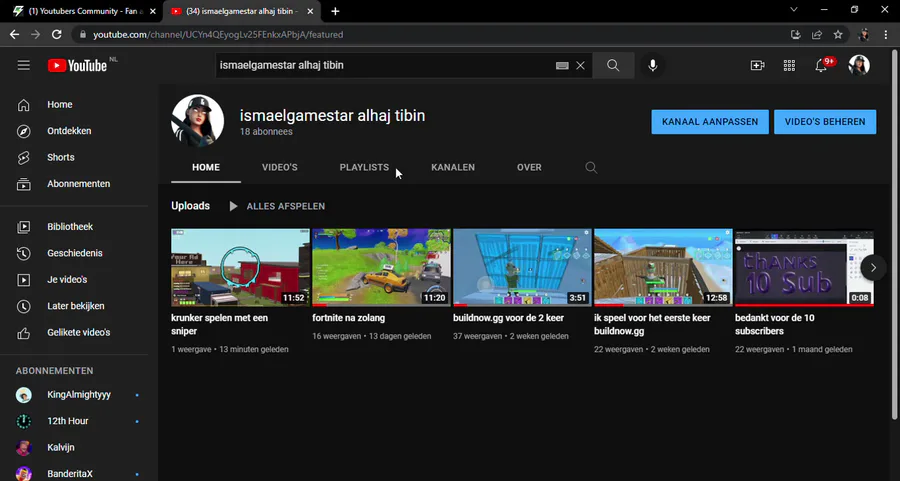The width and height of the screenshot is (900, 481).
Task: Clear the search box with the X icon
Action: pyautogui.click(x=580, y=65)
